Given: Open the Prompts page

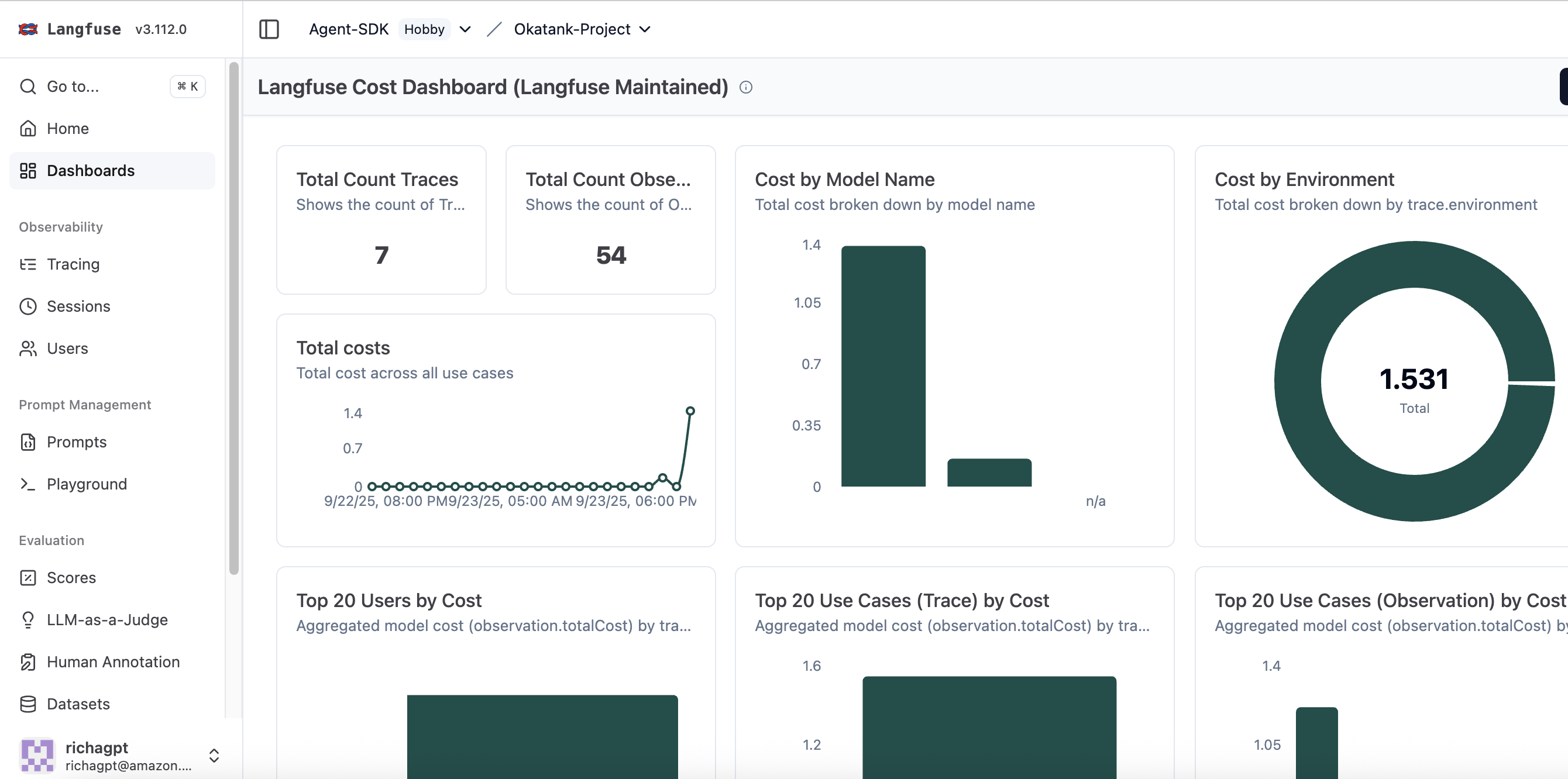Looking at the screenshot, I should (76, 442).
